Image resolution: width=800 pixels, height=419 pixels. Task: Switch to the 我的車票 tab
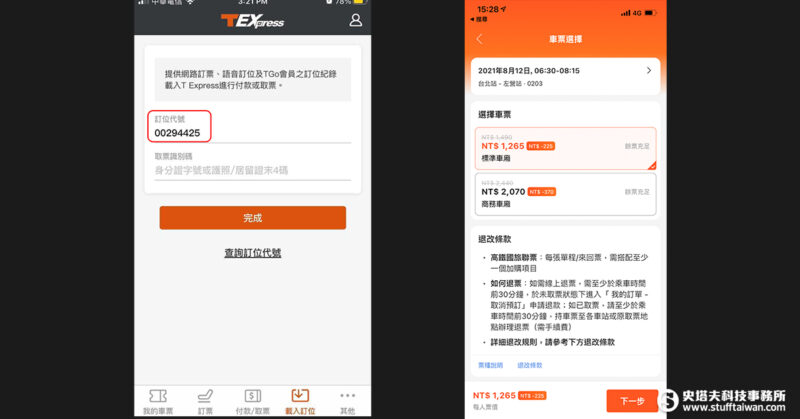[158, 402]
